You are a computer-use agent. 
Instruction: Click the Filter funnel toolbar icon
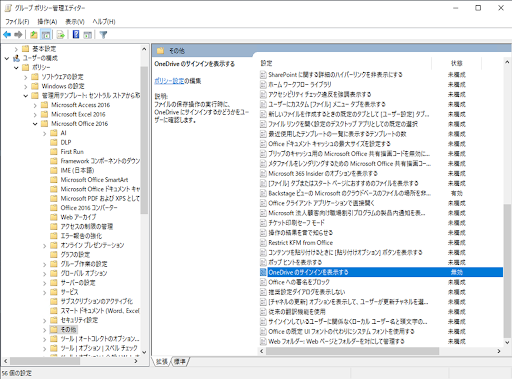[x=103, y=34]
